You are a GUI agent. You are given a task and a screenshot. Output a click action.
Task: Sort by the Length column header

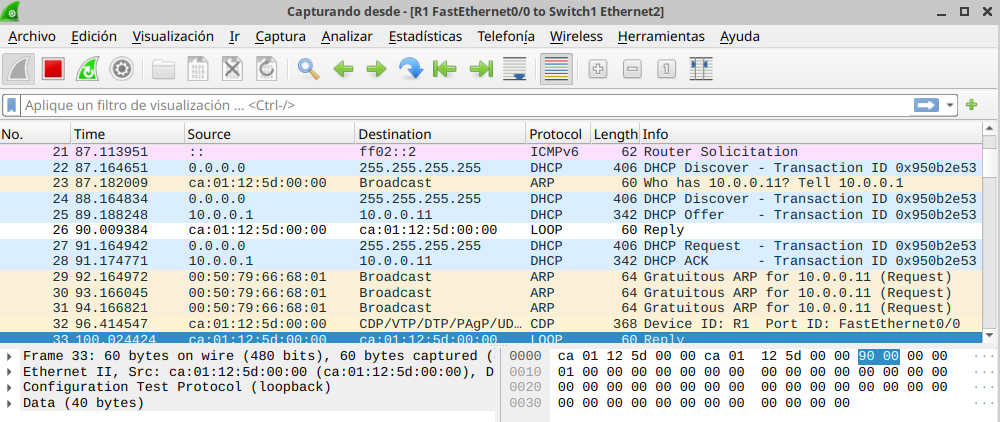tap(615, 135)
